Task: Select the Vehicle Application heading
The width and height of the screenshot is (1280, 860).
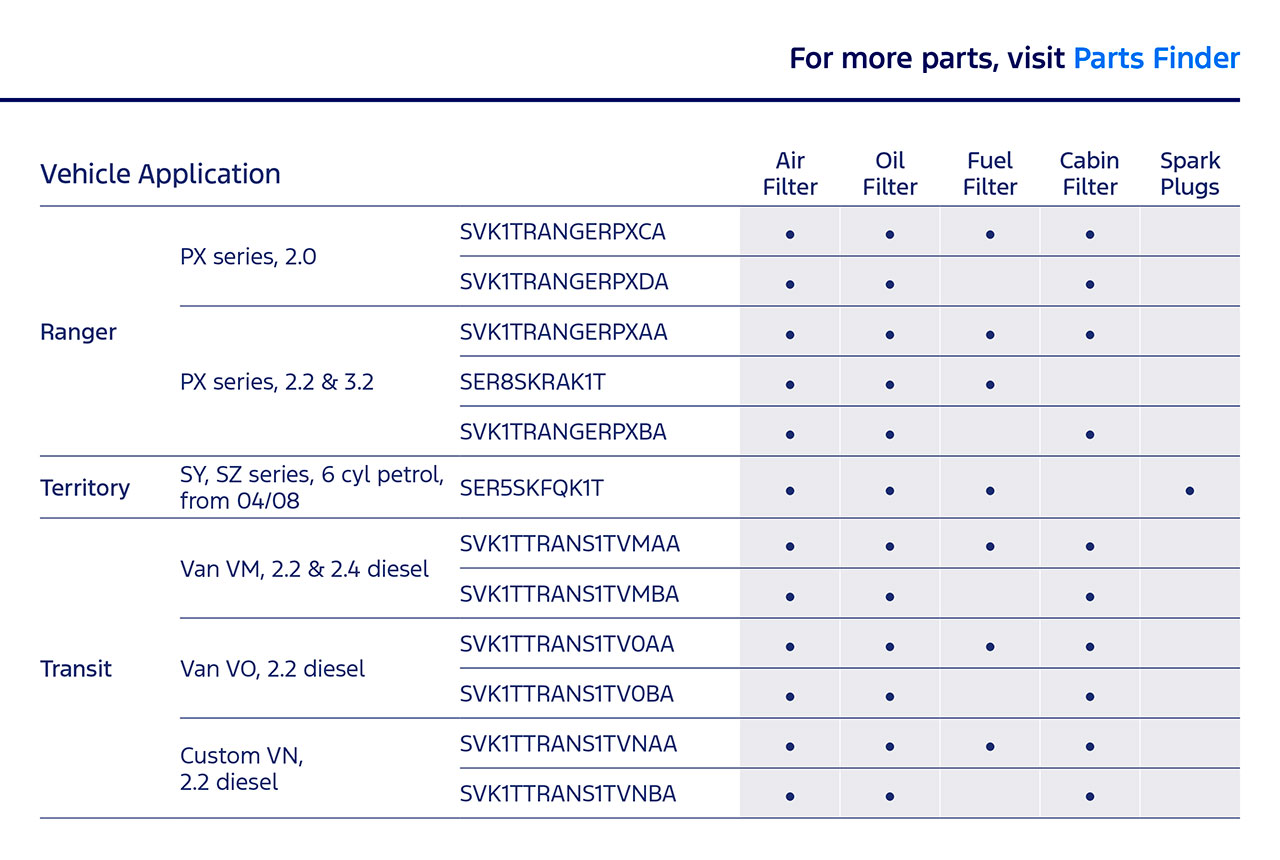Action: pyautogui.click(x=160, y=174)
